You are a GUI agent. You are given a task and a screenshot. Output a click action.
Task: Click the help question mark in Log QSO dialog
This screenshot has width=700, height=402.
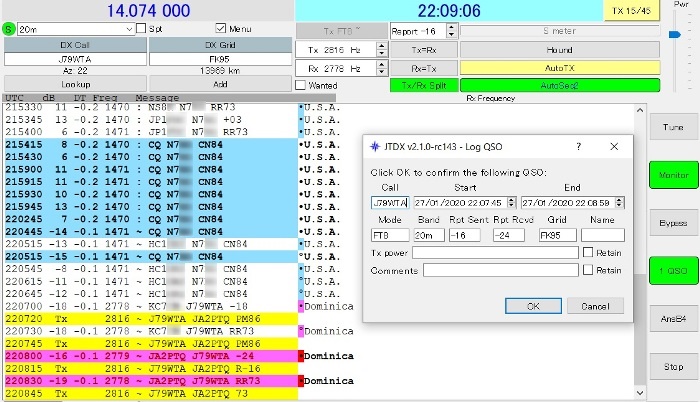pyautogui.click(x=579, y=147)
